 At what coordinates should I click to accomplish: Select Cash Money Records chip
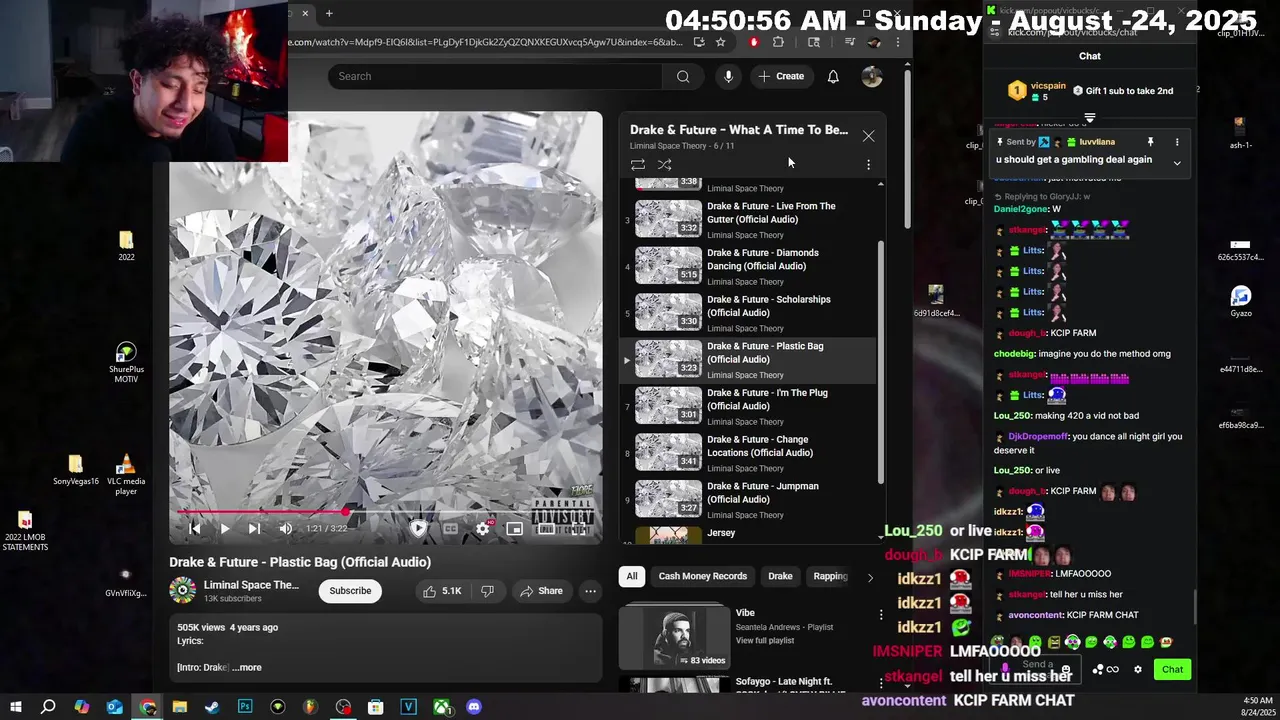(703, 576)
